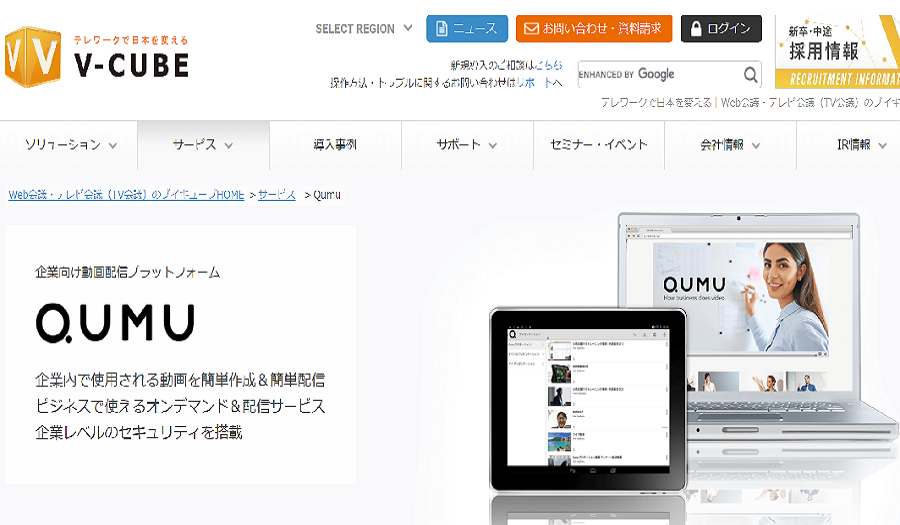Viewport: 900px width, 525px height.
Task: Open the 採用情報 recruitment banner
Action: (837, 52)
